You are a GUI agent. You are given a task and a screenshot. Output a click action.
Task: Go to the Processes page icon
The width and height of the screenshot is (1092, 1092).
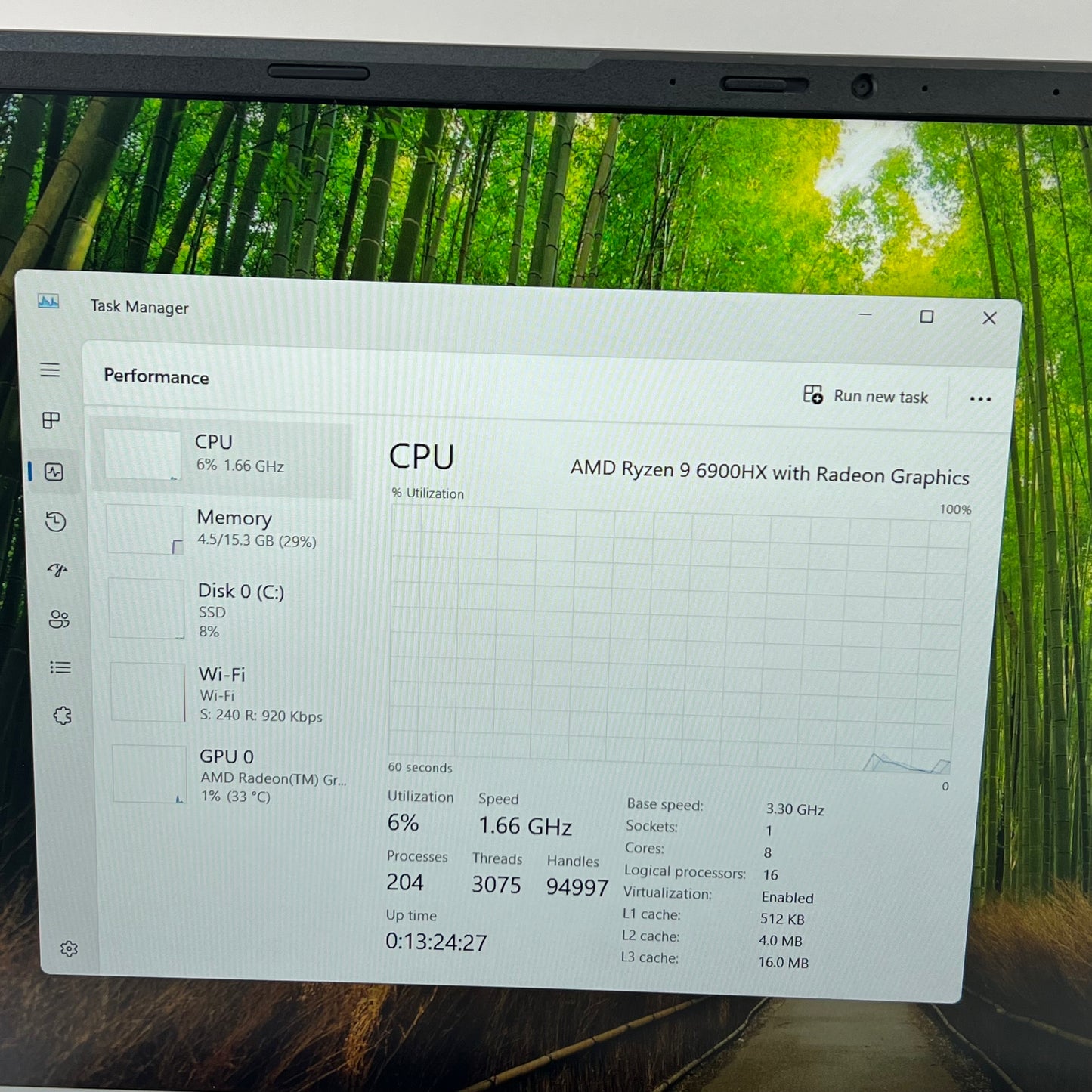point(51,420)
